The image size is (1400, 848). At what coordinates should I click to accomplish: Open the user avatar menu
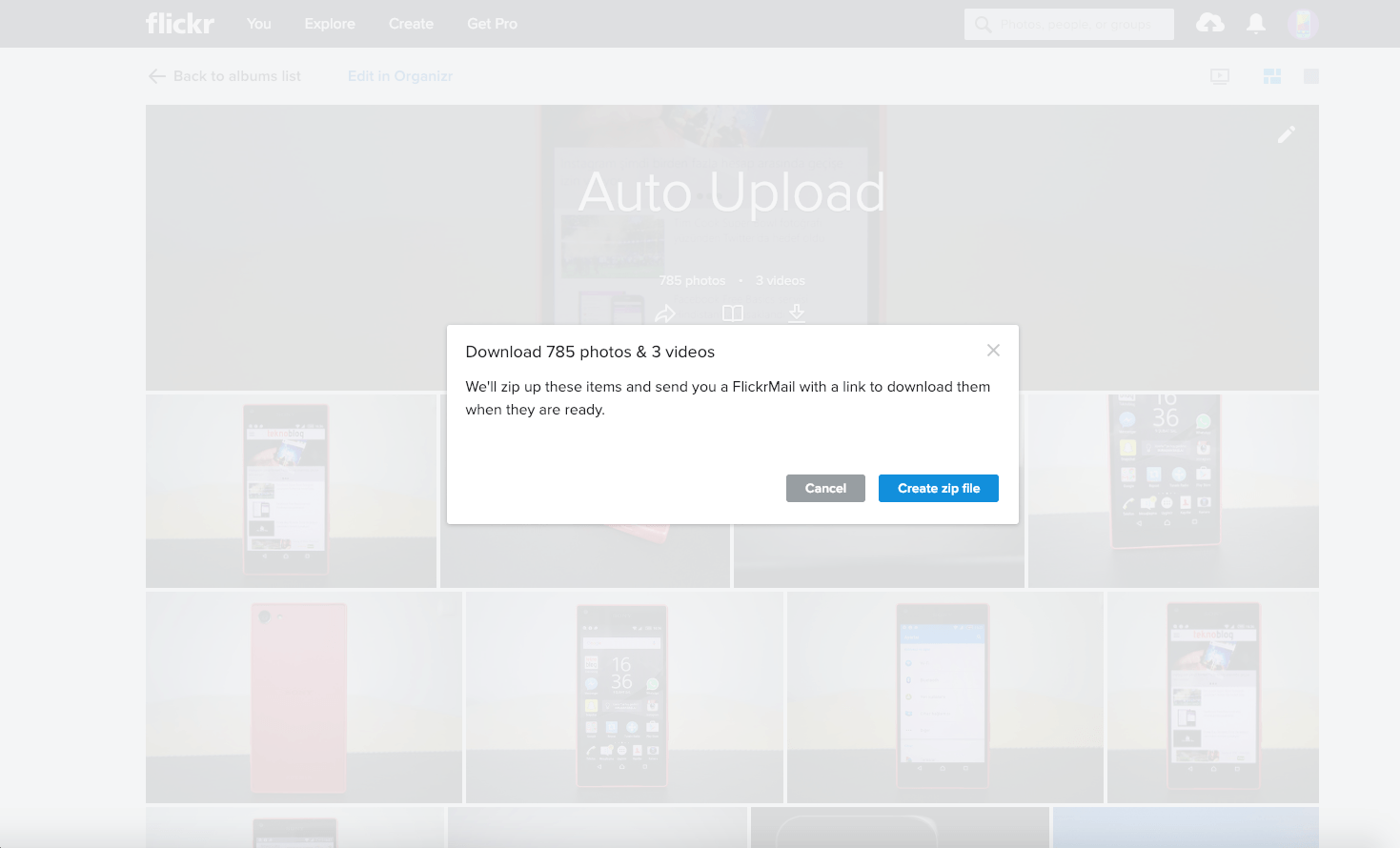coord(1302,24)
